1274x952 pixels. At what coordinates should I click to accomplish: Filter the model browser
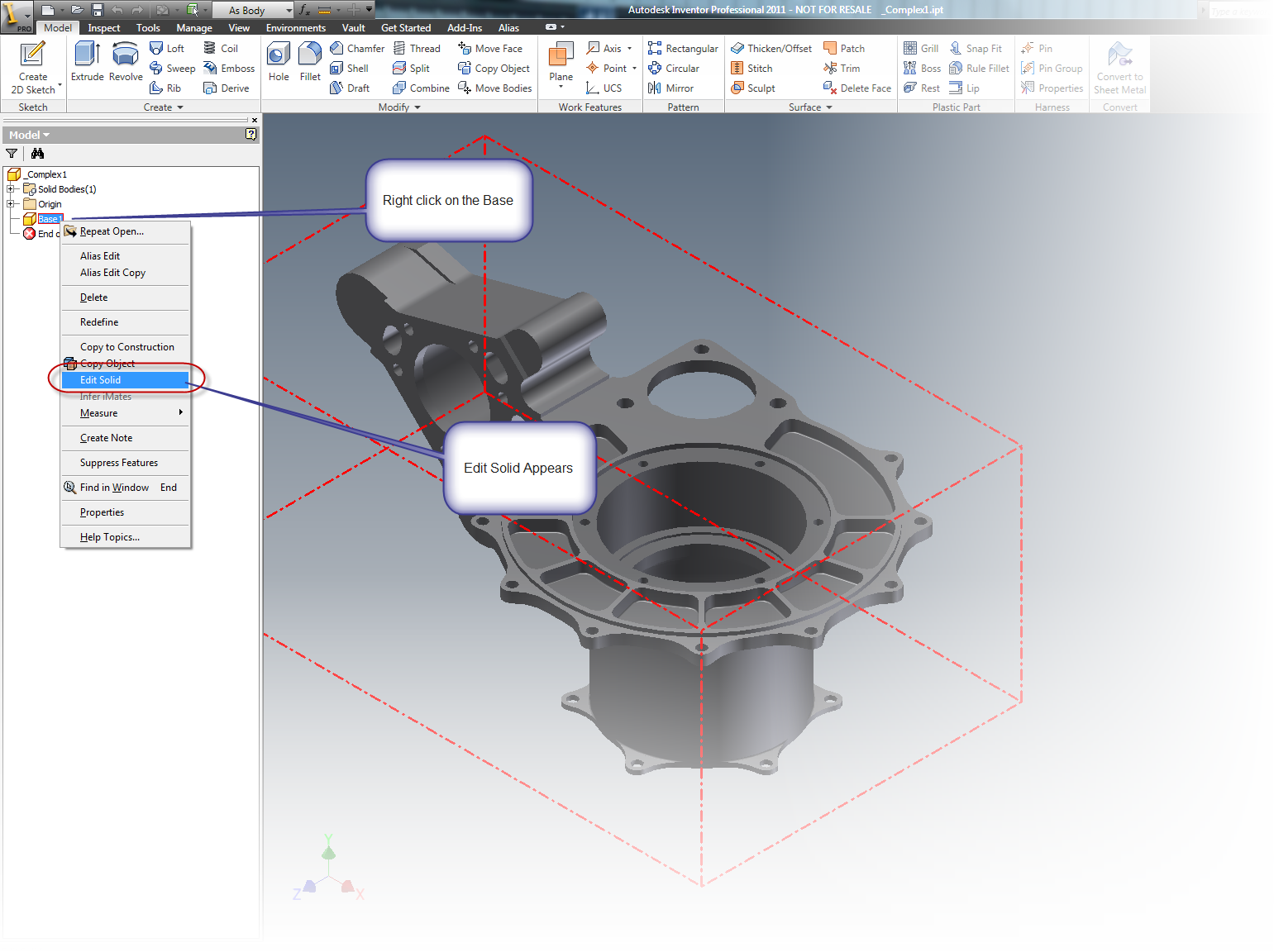12,153
